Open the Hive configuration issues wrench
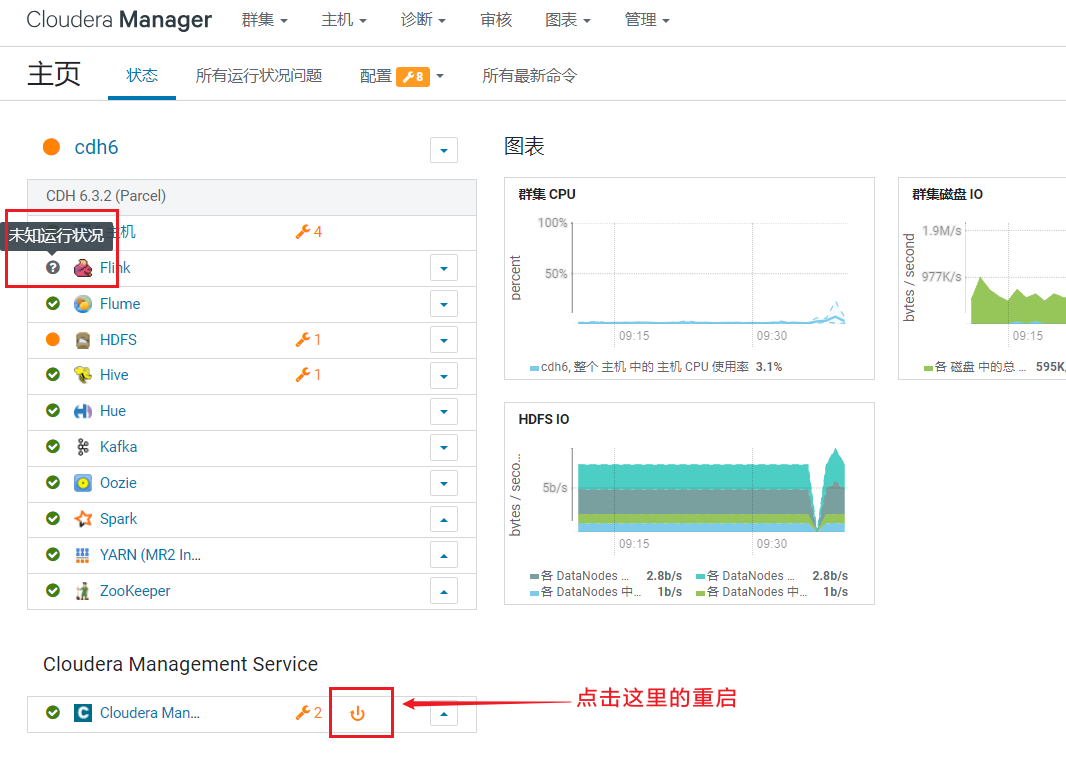 tap(308, 375)
